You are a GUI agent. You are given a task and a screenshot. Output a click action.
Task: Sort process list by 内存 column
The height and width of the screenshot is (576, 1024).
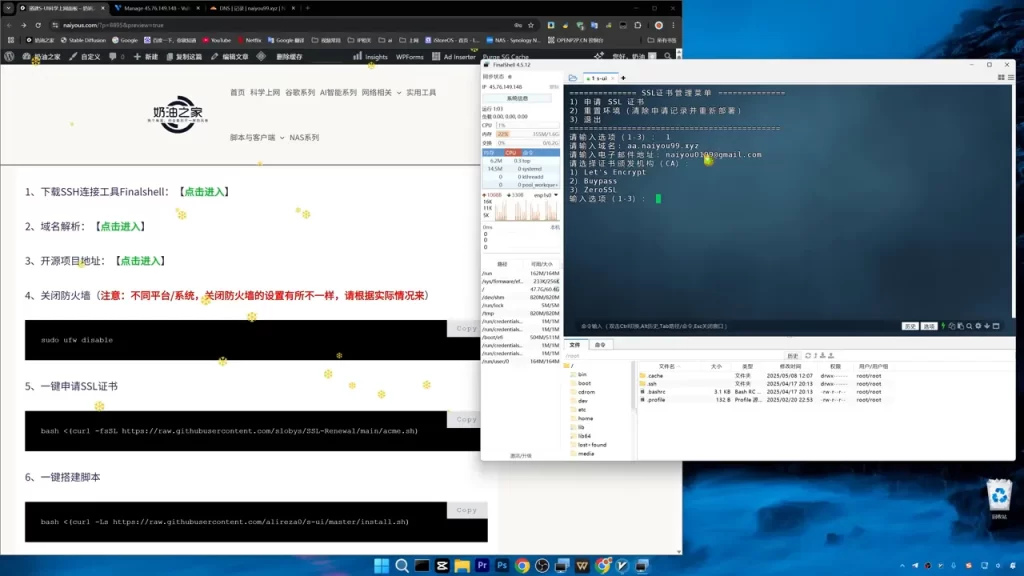(492, 152)
